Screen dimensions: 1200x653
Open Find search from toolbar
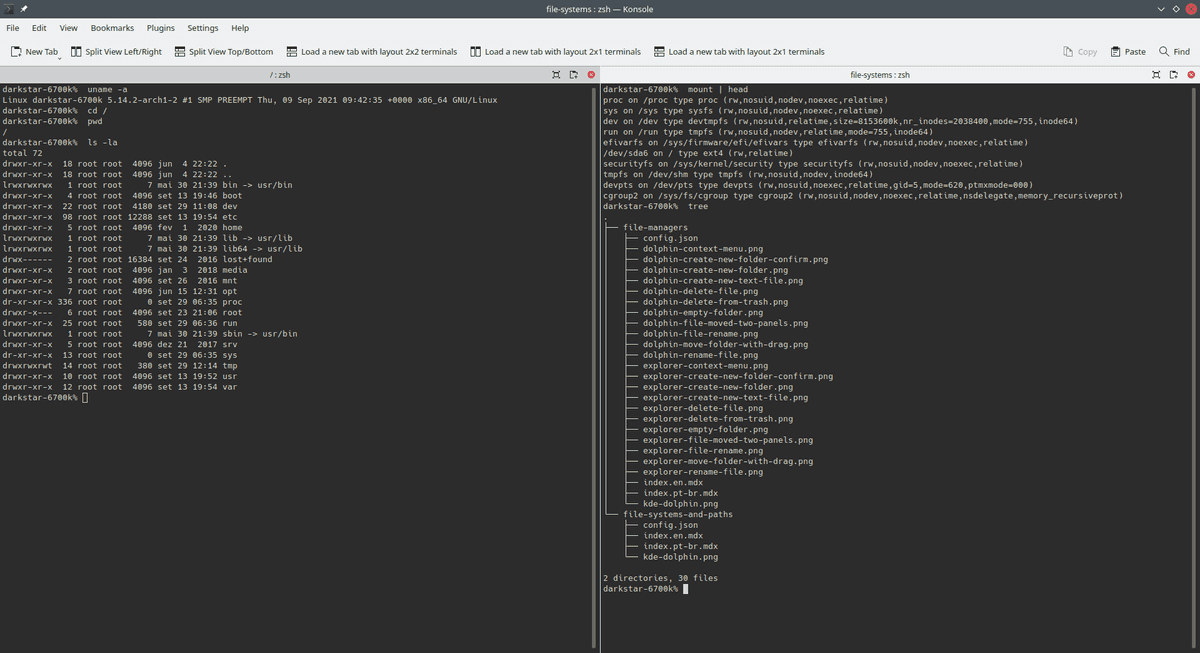[x=1174, y=52]
